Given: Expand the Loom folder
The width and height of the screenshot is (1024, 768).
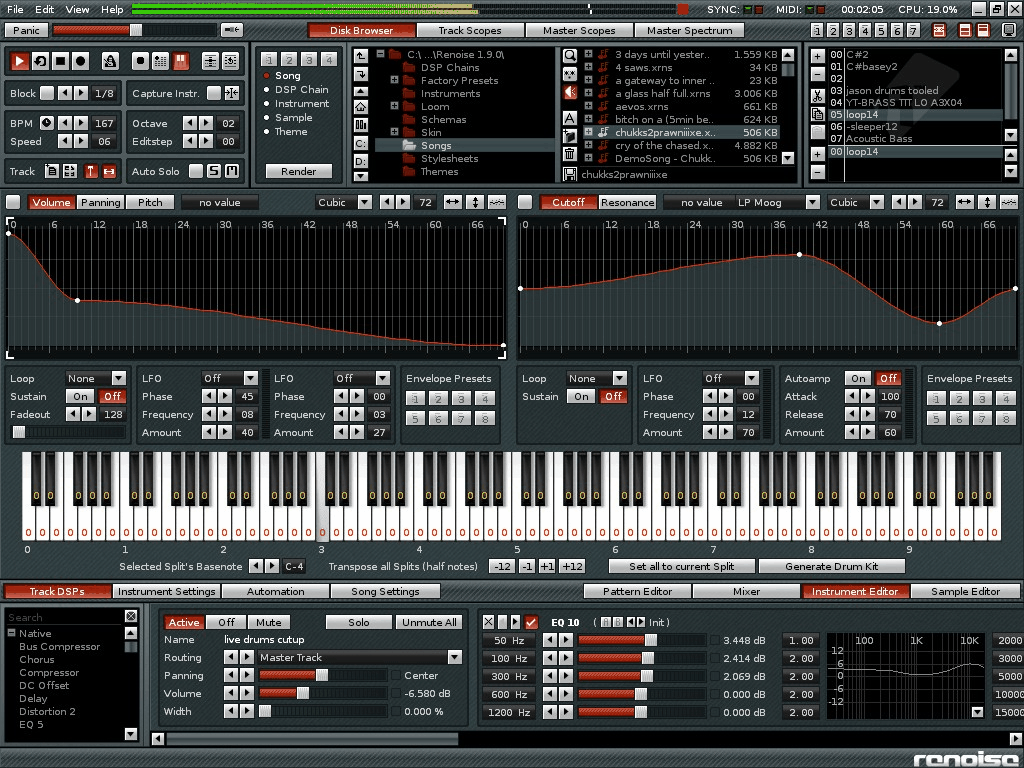Looking at the screenshot, I should 394,106.
